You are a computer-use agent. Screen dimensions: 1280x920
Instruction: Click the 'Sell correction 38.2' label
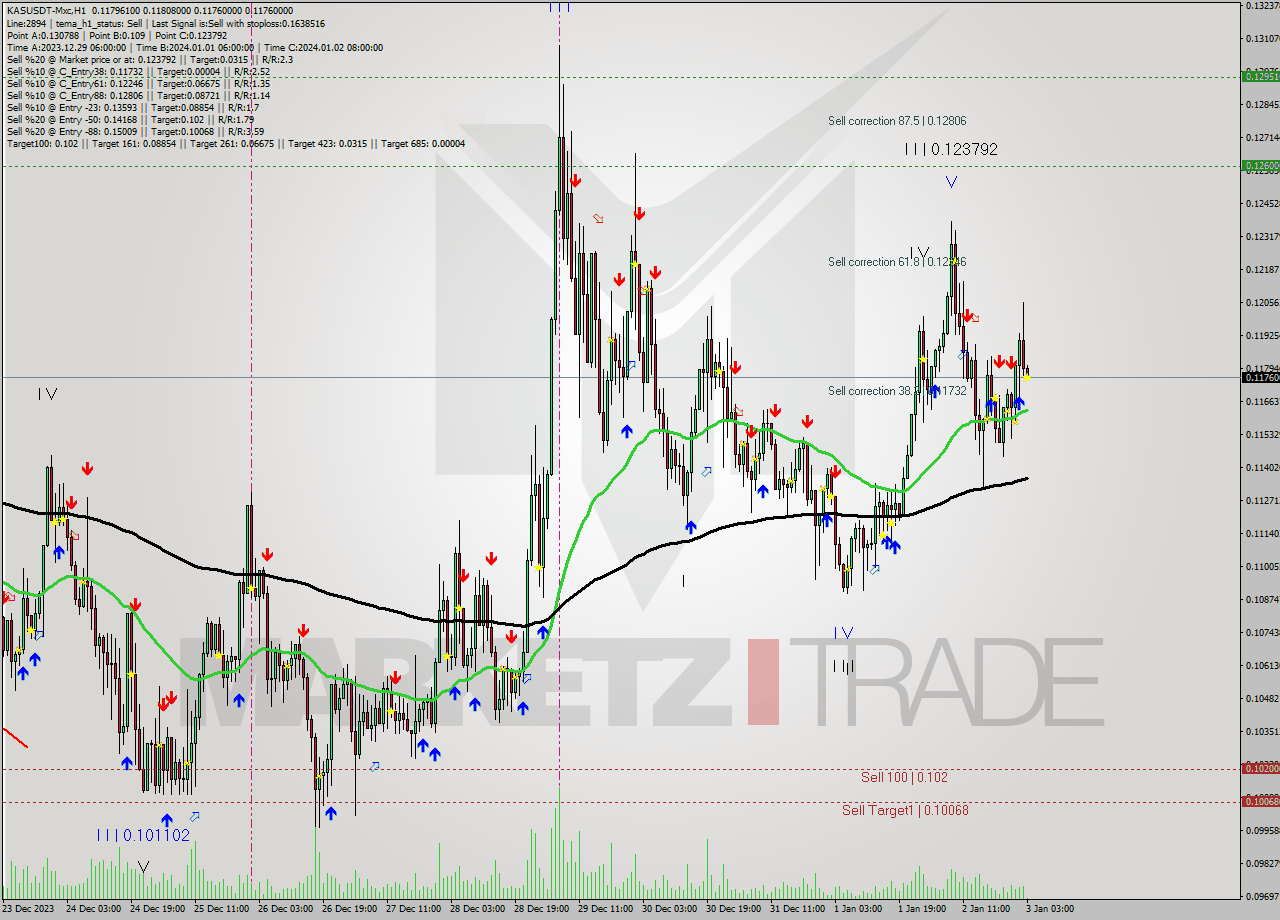pos(897,391)
